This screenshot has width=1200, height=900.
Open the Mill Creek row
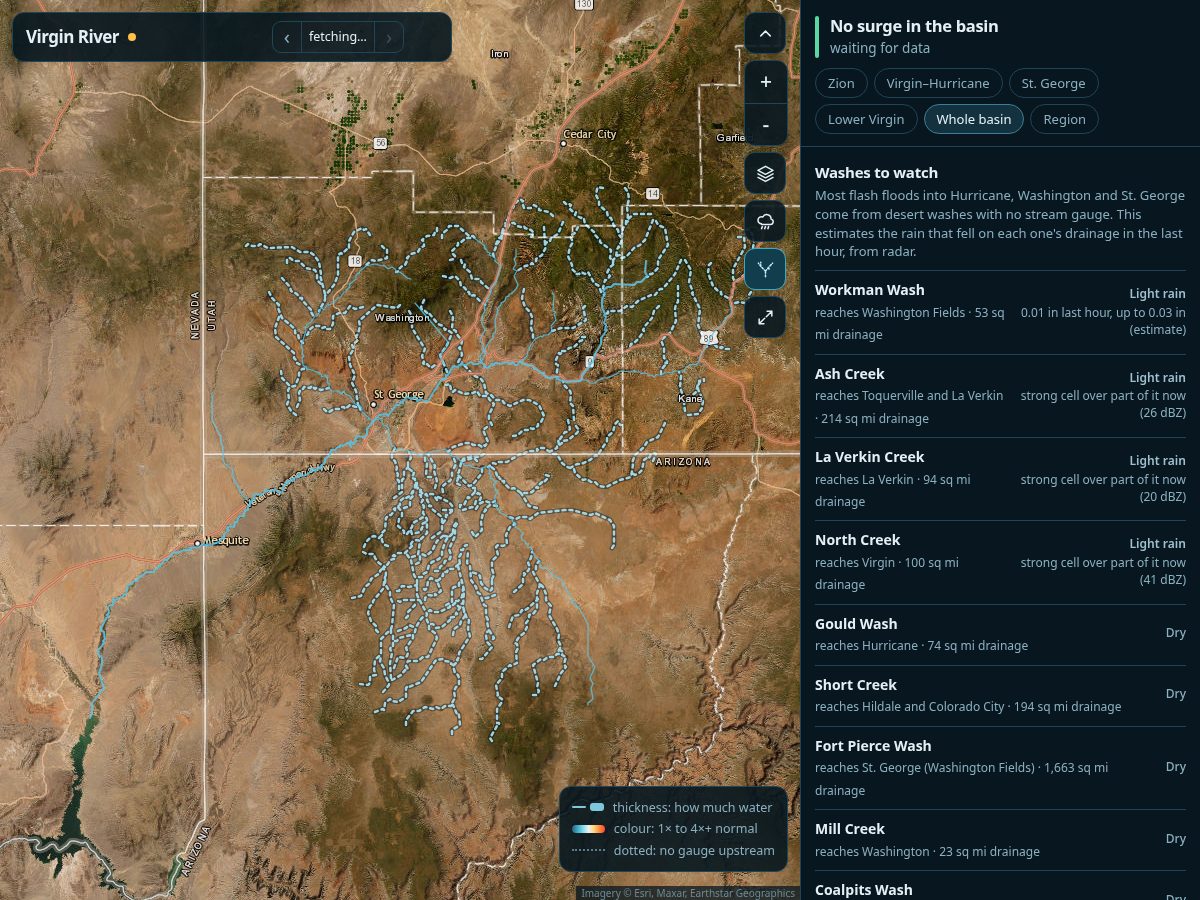[x=1000, y=840]
